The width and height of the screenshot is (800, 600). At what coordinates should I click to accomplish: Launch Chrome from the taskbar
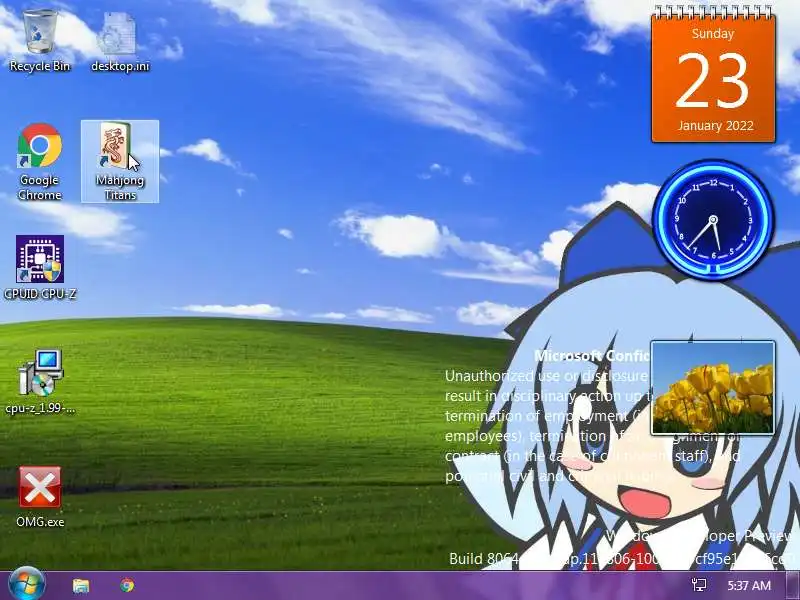[x=127, y=586]
